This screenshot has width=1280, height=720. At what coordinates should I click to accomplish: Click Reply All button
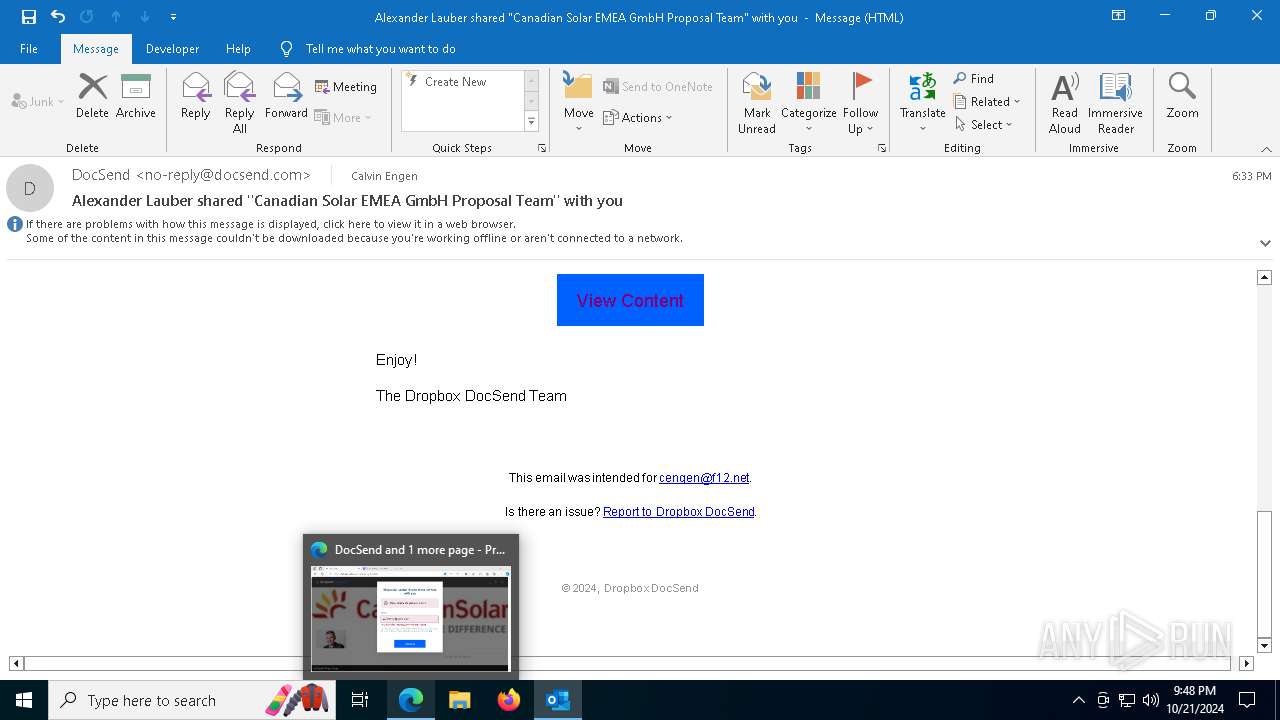[x=240, y=103]
